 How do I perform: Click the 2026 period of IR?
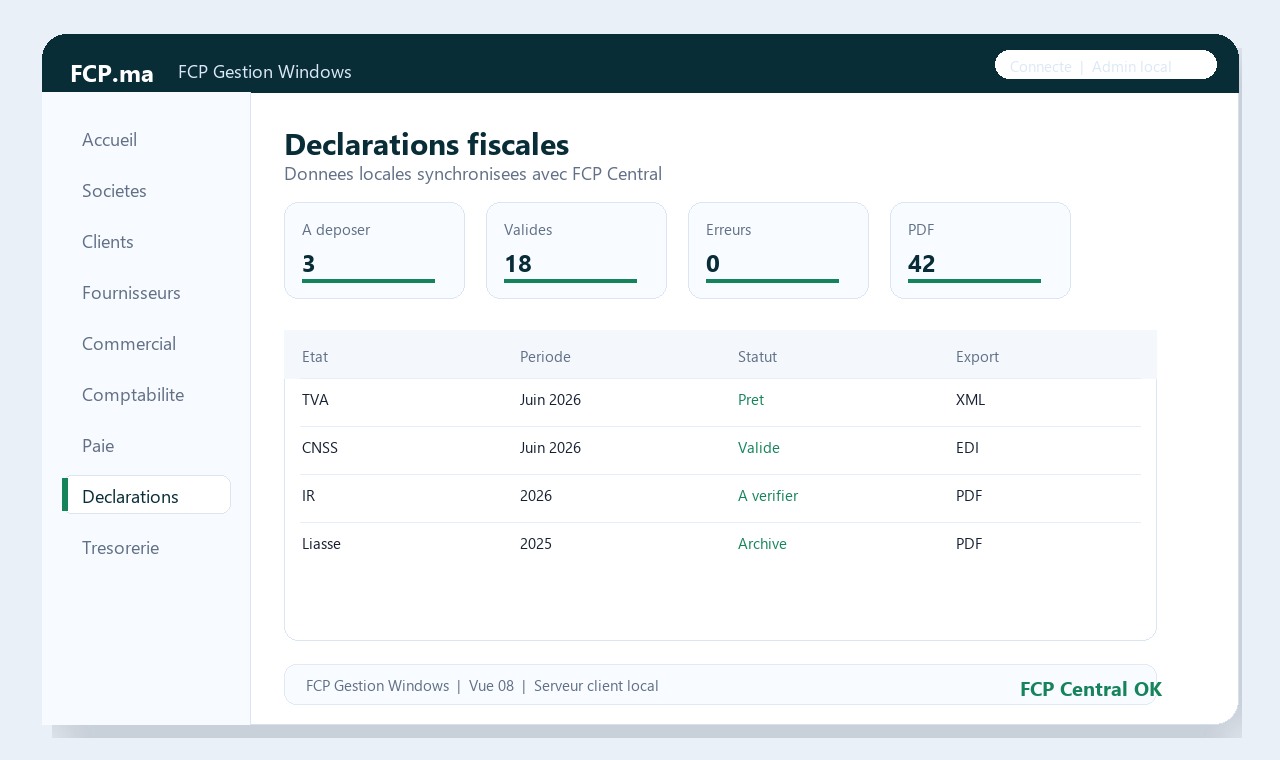[536, 496]
